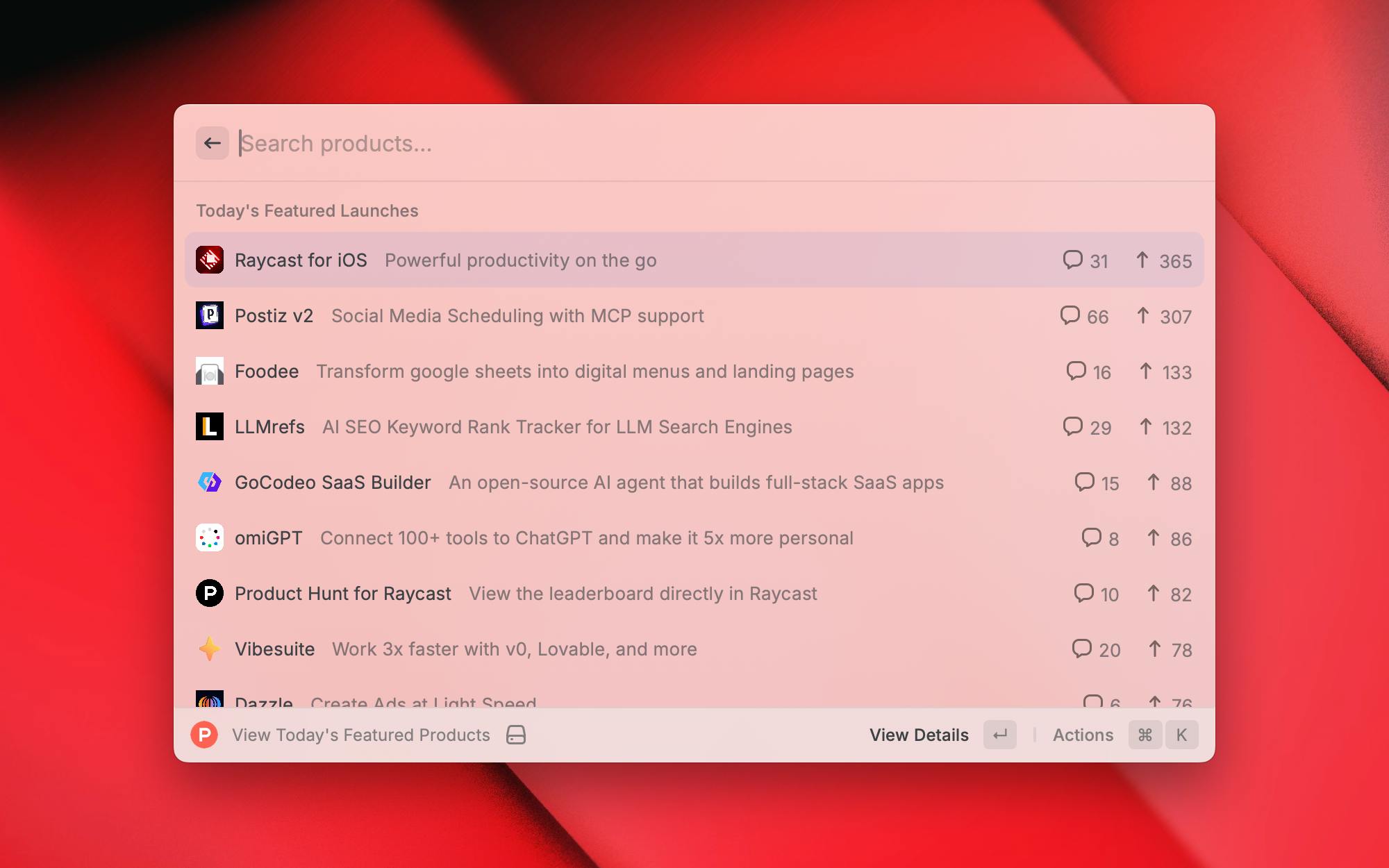
Task: Click the omiGPT app icon
Action: click(x=210, y=537)
